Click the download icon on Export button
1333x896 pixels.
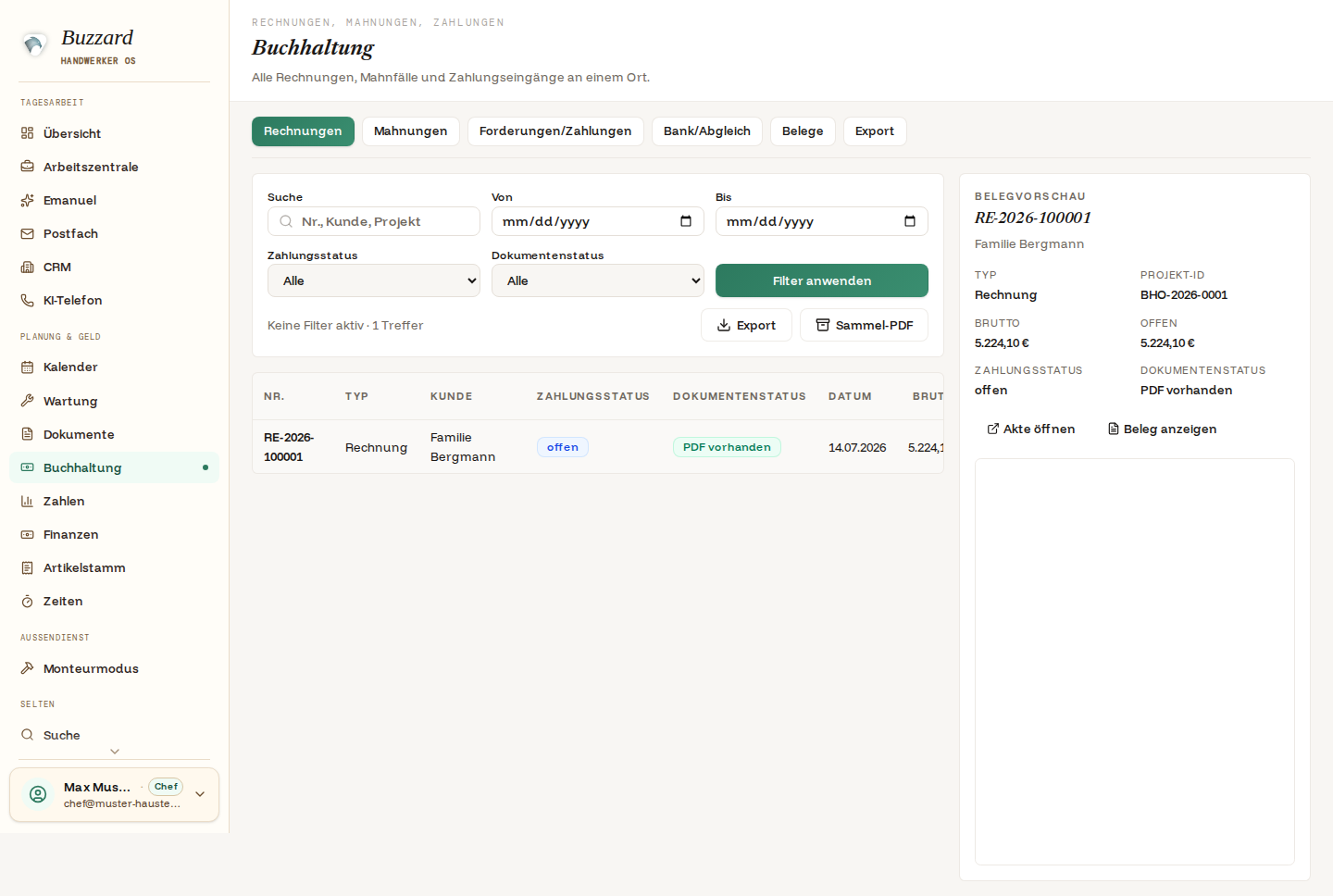pos(724,325)
